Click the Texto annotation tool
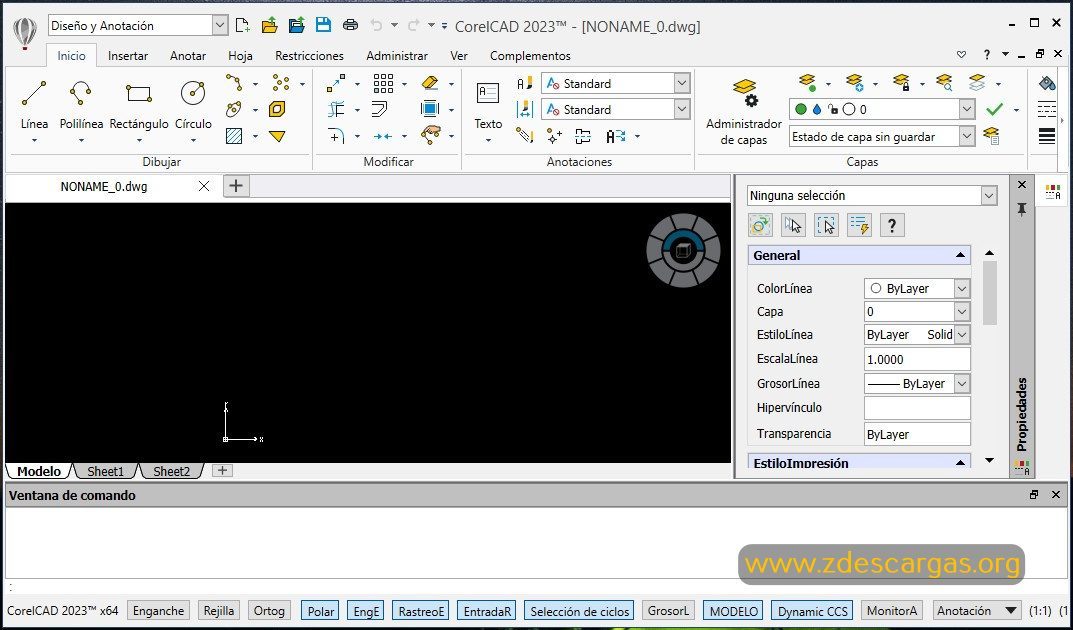Viewport: 1073px width, 630px height. [x=488, y=111]
